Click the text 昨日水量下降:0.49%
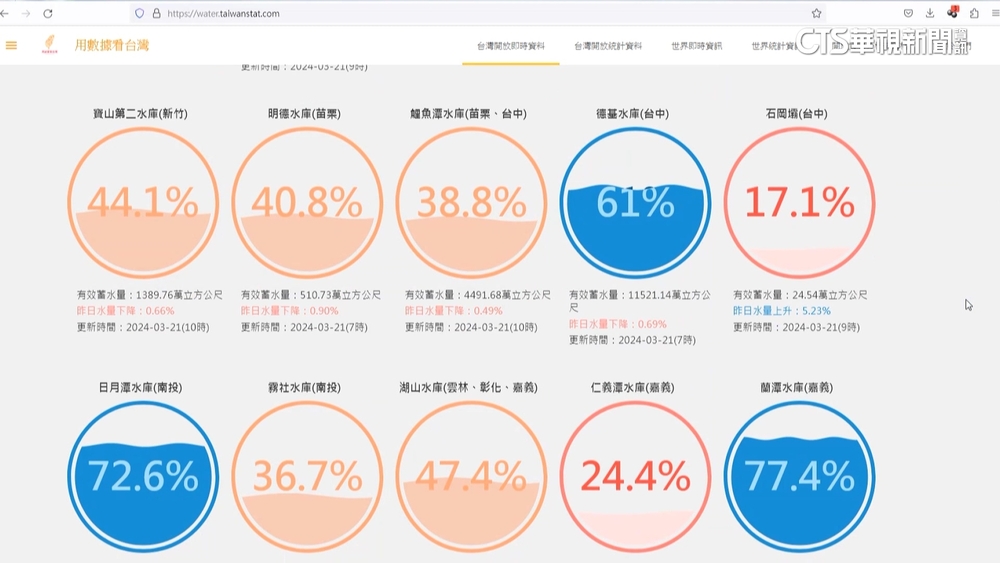Screen dimensions: 1000x563 pyautogui.click(x=453, y=311)
